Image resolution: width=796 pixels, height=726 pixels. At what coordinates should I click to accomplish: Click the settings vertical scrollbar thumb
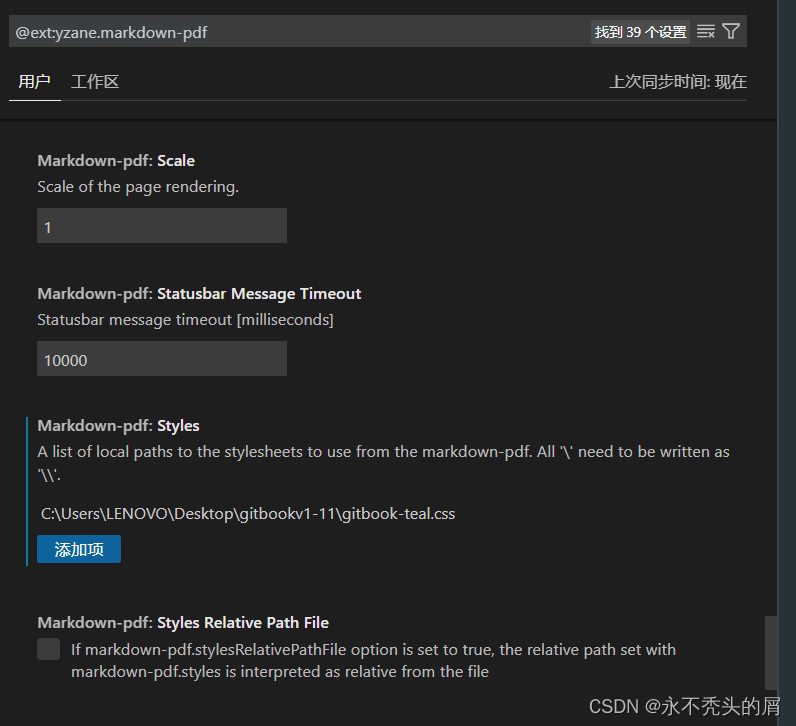[x=771, y=653]
